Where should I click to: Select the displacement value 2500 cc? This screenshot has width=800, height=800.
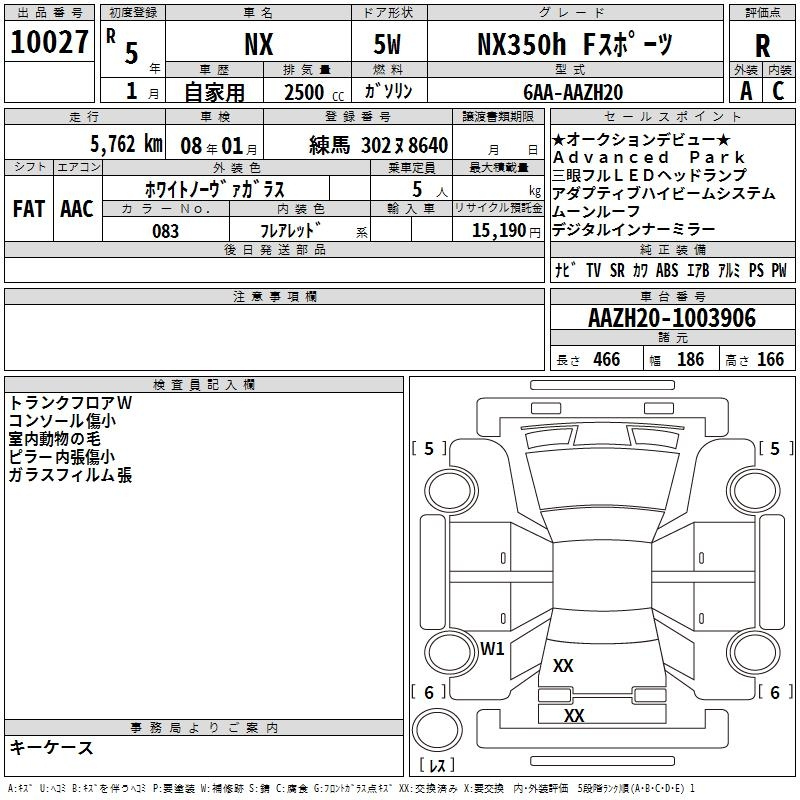(314, 92)
